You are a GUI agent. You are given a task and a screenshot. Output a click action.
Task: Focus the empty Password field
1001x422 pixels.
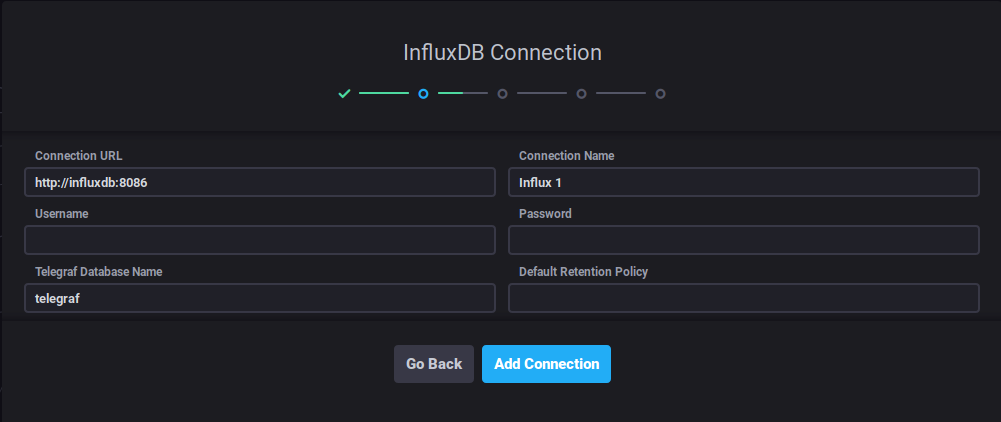[744, 240]
